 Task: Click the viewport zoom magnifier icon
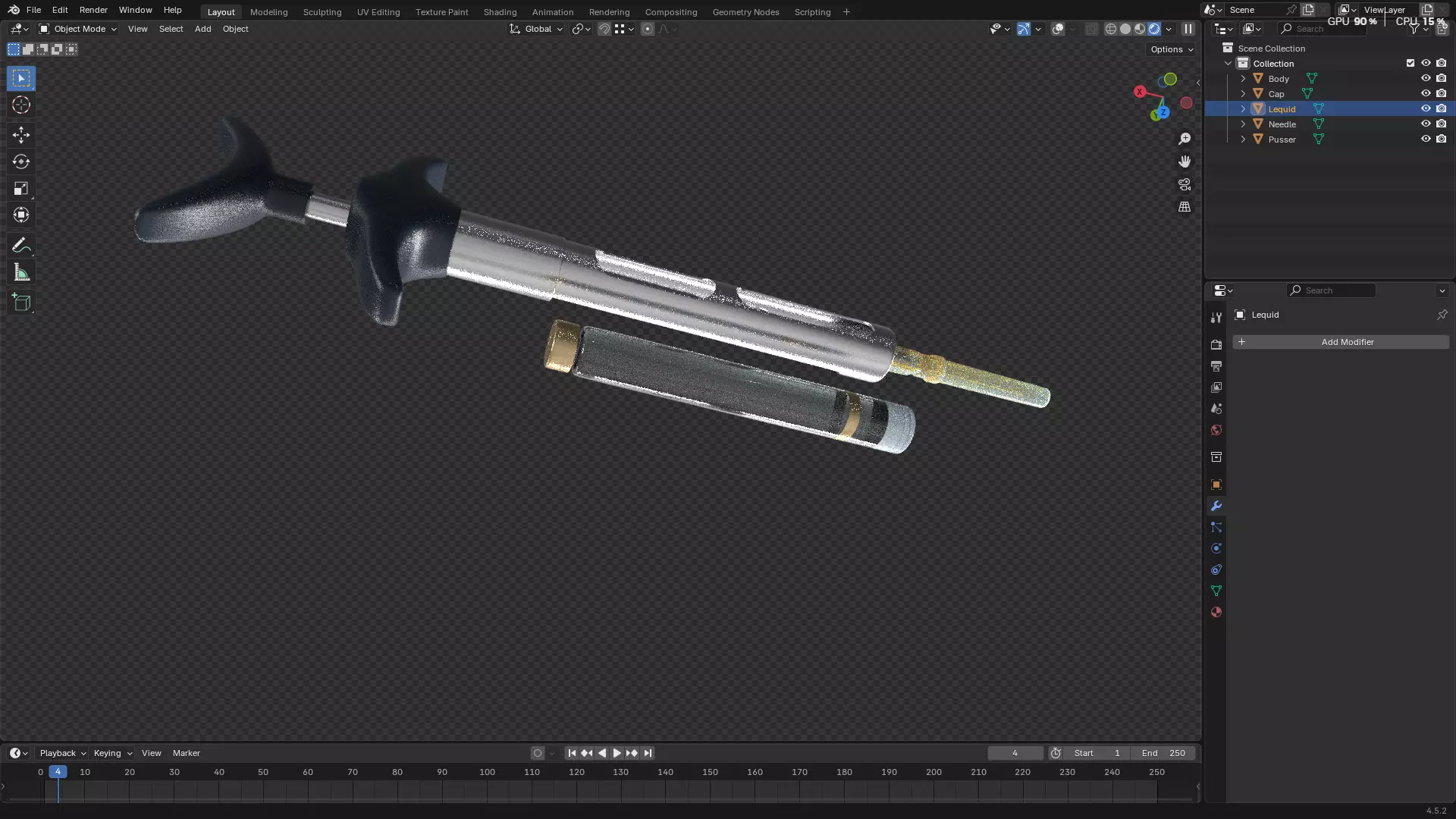click(1185, 139)
